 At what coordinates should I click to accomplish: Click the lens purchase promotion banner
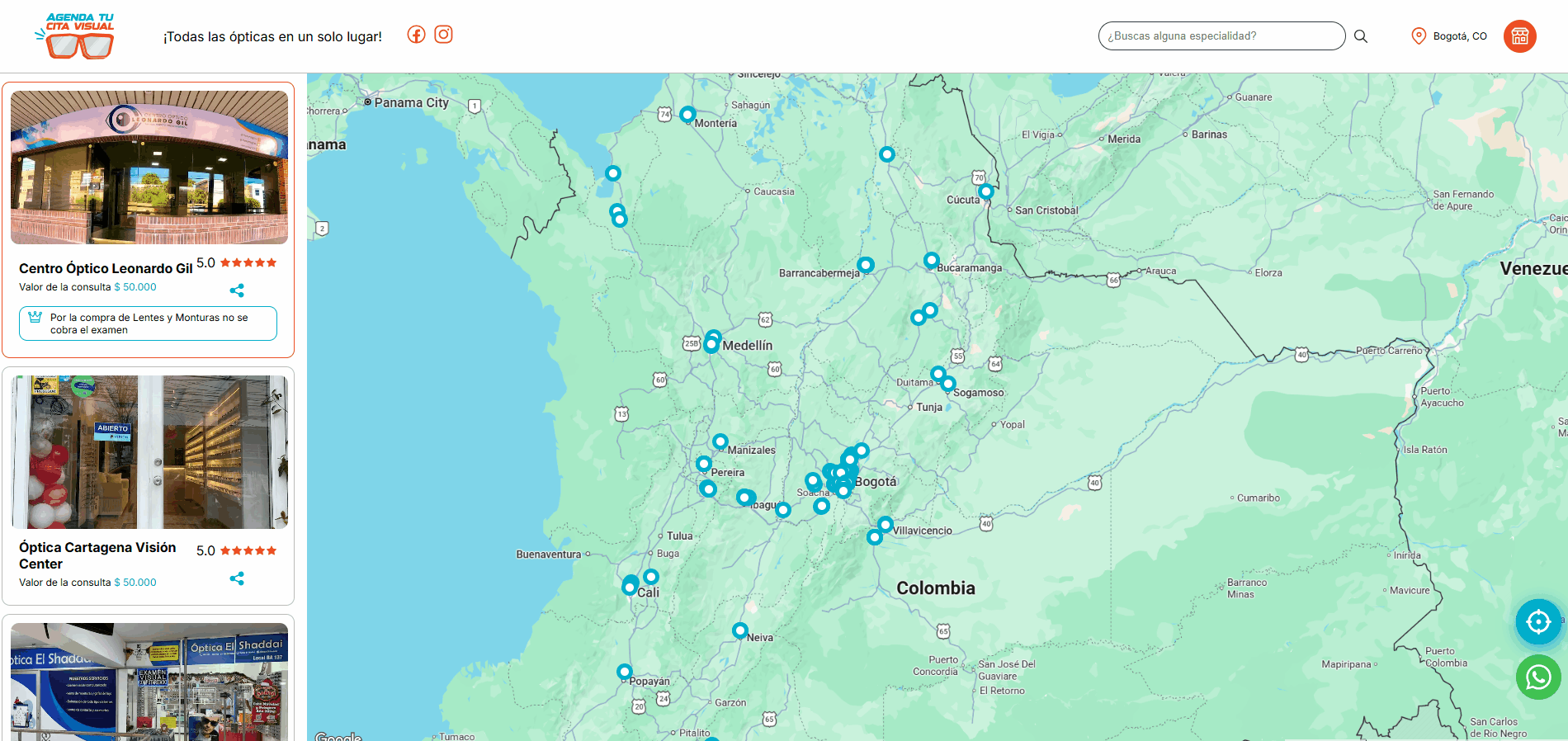point(149,323)
